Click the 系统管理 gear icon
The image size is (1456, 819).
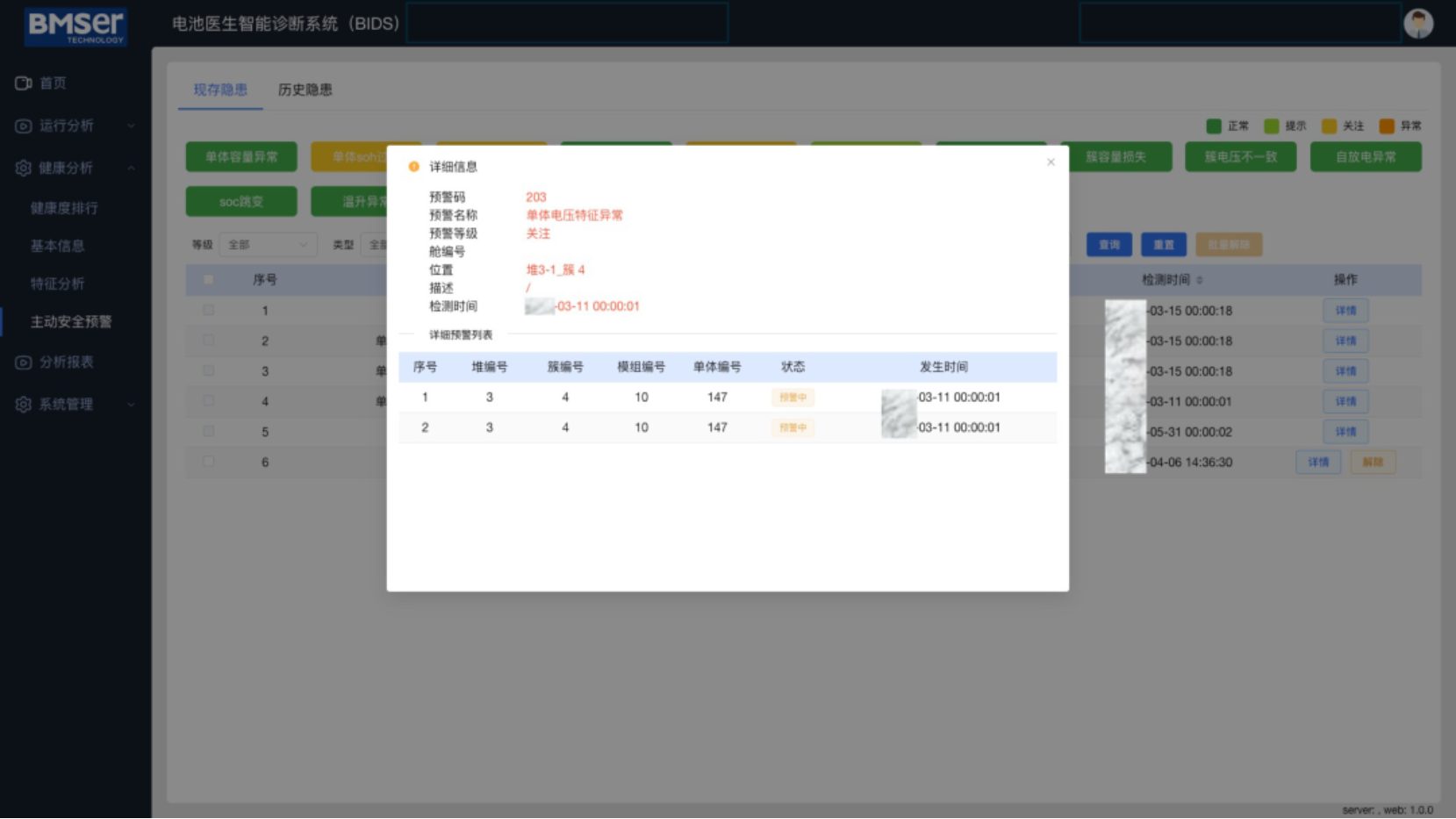(x=24, y=404)
